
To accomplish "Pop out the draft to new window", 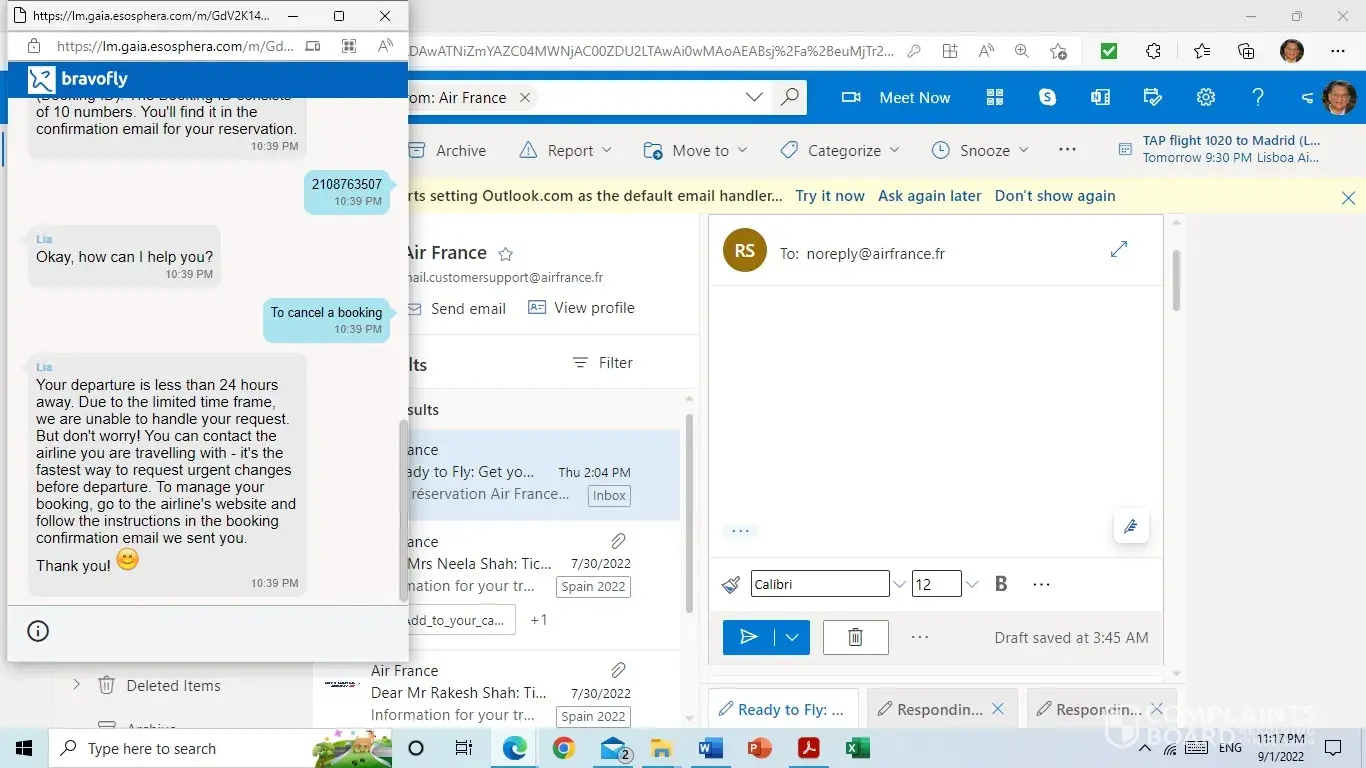I will point(1119,249).
